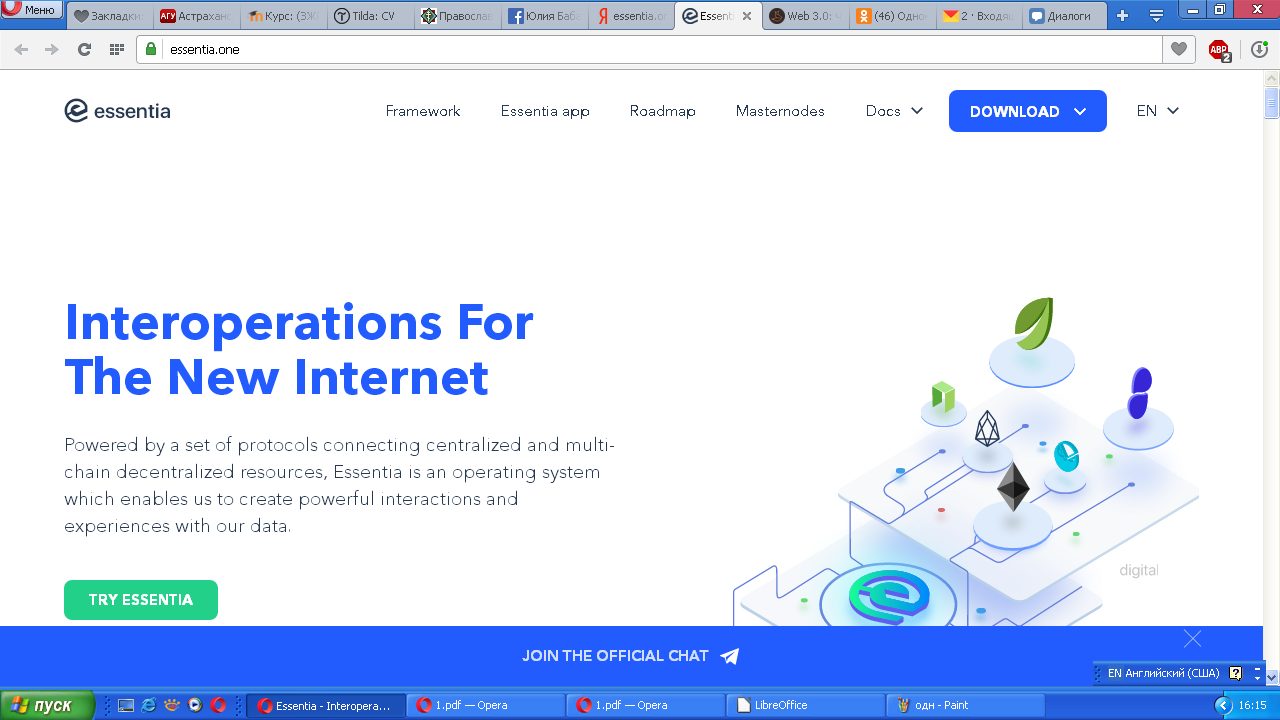This screenshot has width=1280, height=720.
Task: Expand the DOWNLOAD dropdown button
Action: 1028,111
